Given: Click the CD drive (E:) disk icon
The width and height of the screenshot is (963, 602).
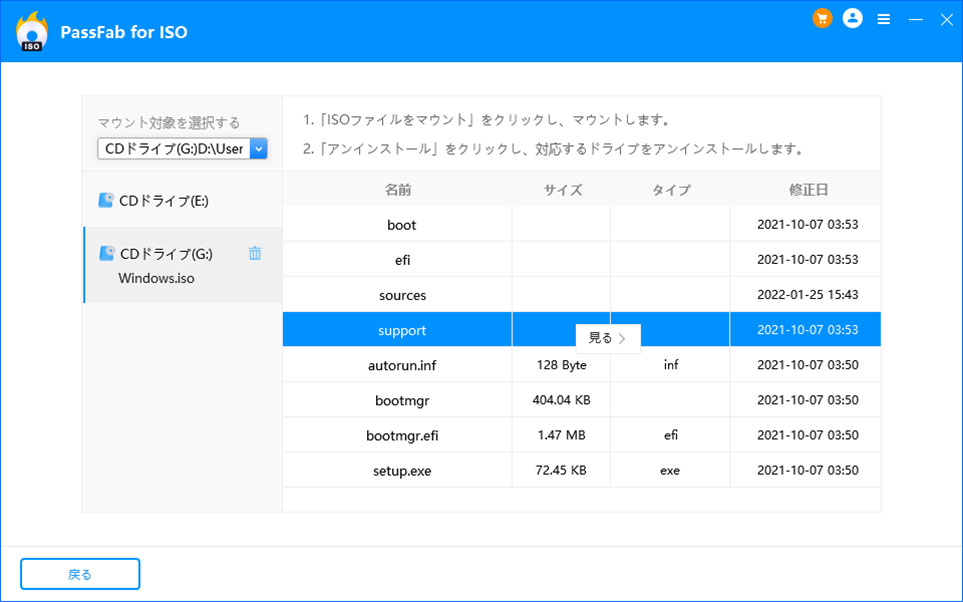Looking at the screenshot, I should pyautogui.click(x=106, y=200).
